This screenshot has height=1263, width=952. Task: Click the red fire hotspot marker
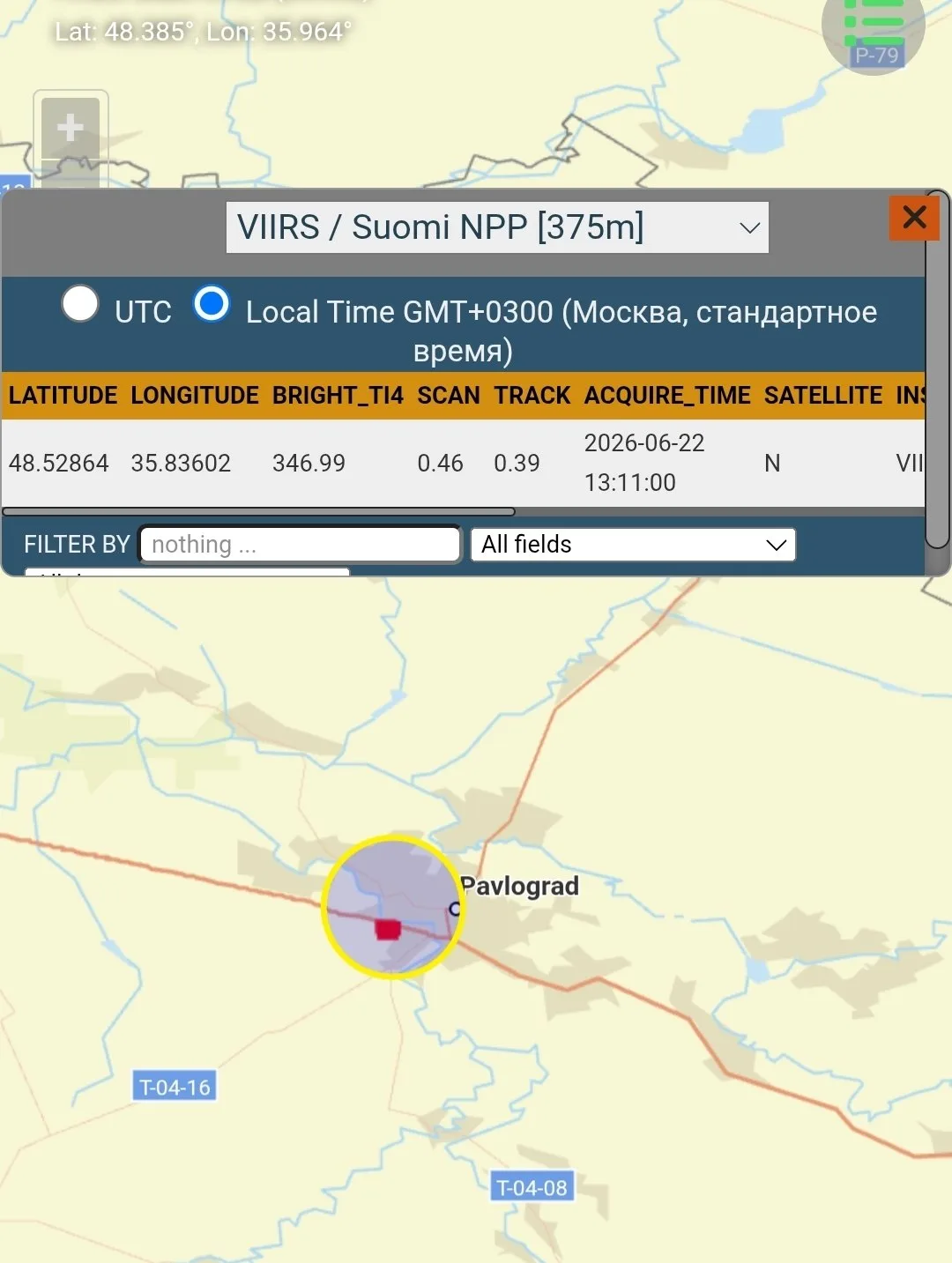click(388, 929)
